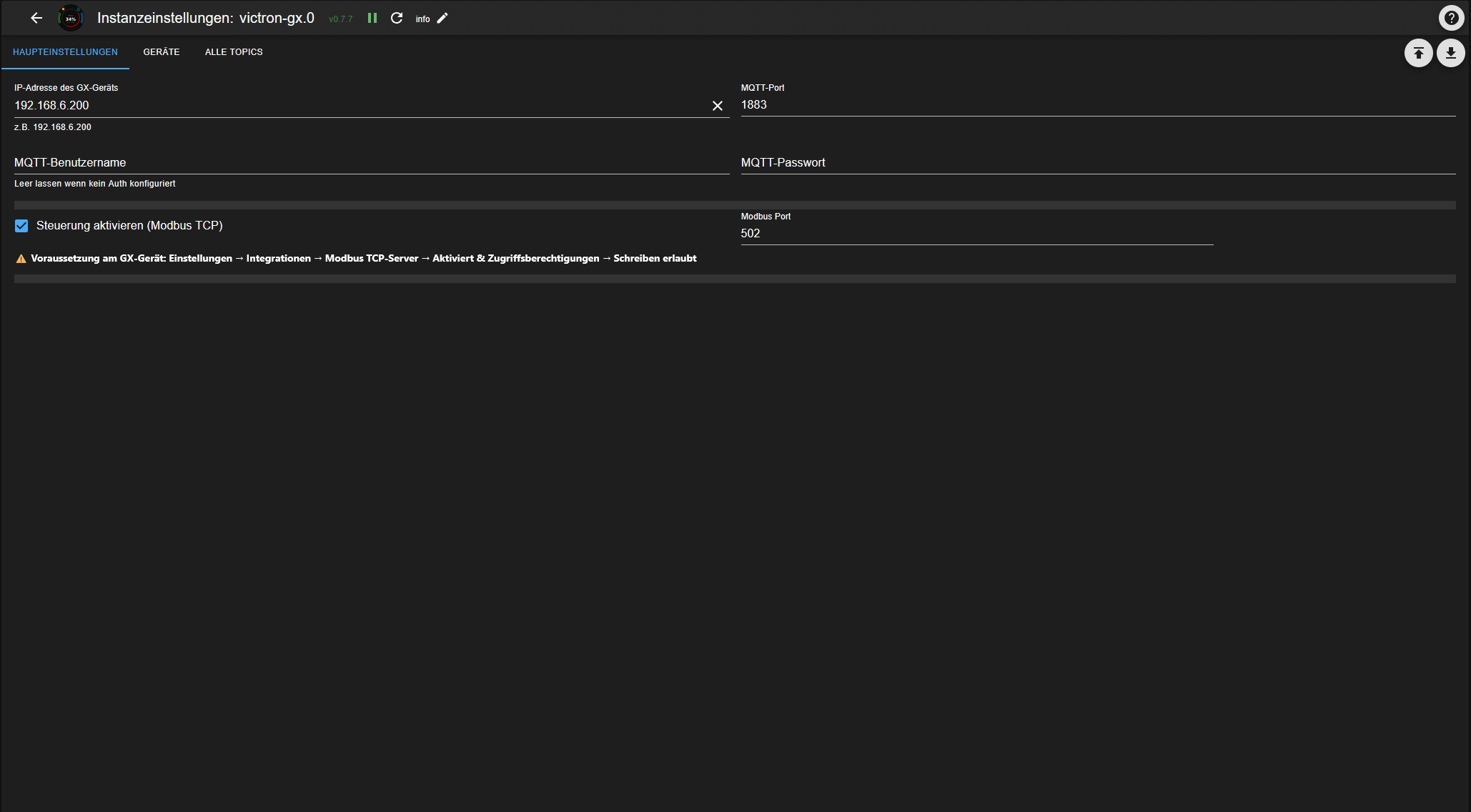Uncheck Steuerung aktivieren (Modbus TCP)

(21, 226)
